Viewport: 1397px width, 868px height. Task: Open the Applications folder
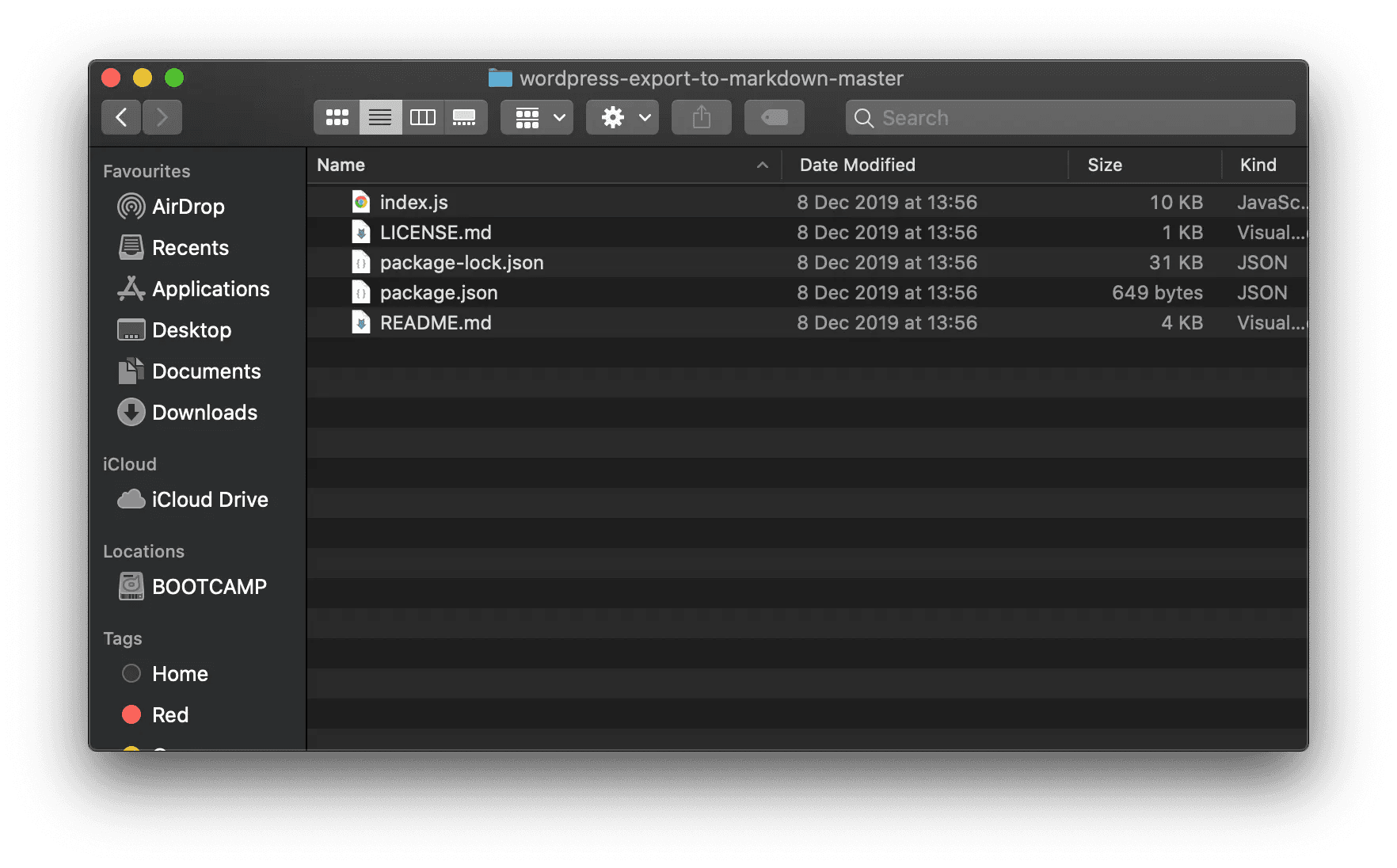point(211,289)
